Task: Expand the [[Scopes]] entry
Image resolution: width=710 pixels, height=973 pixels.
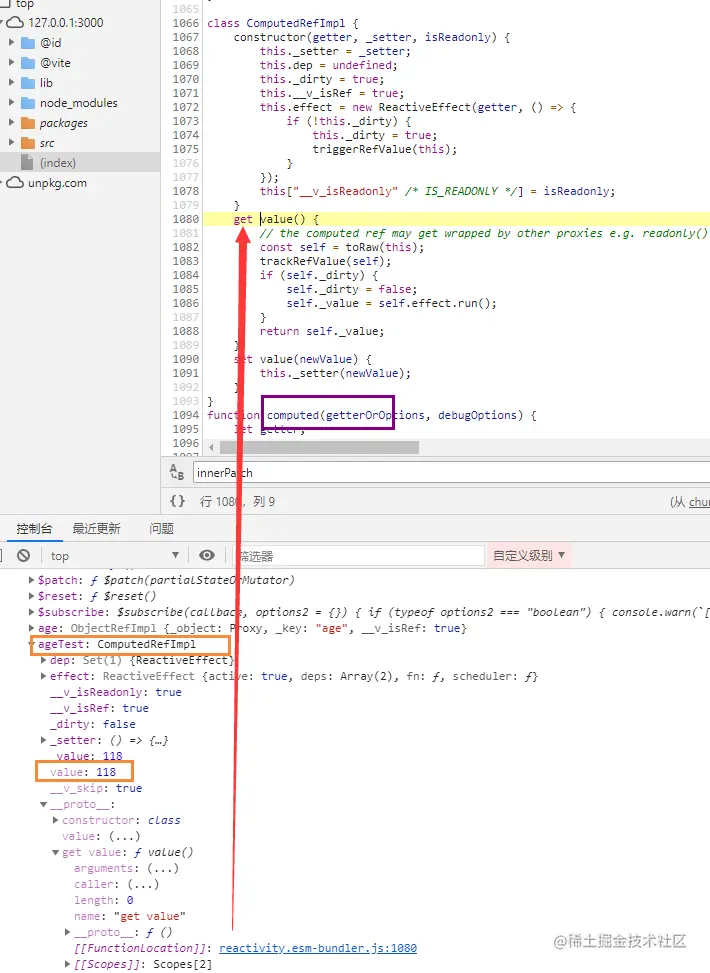Action: tap(68, 964)
